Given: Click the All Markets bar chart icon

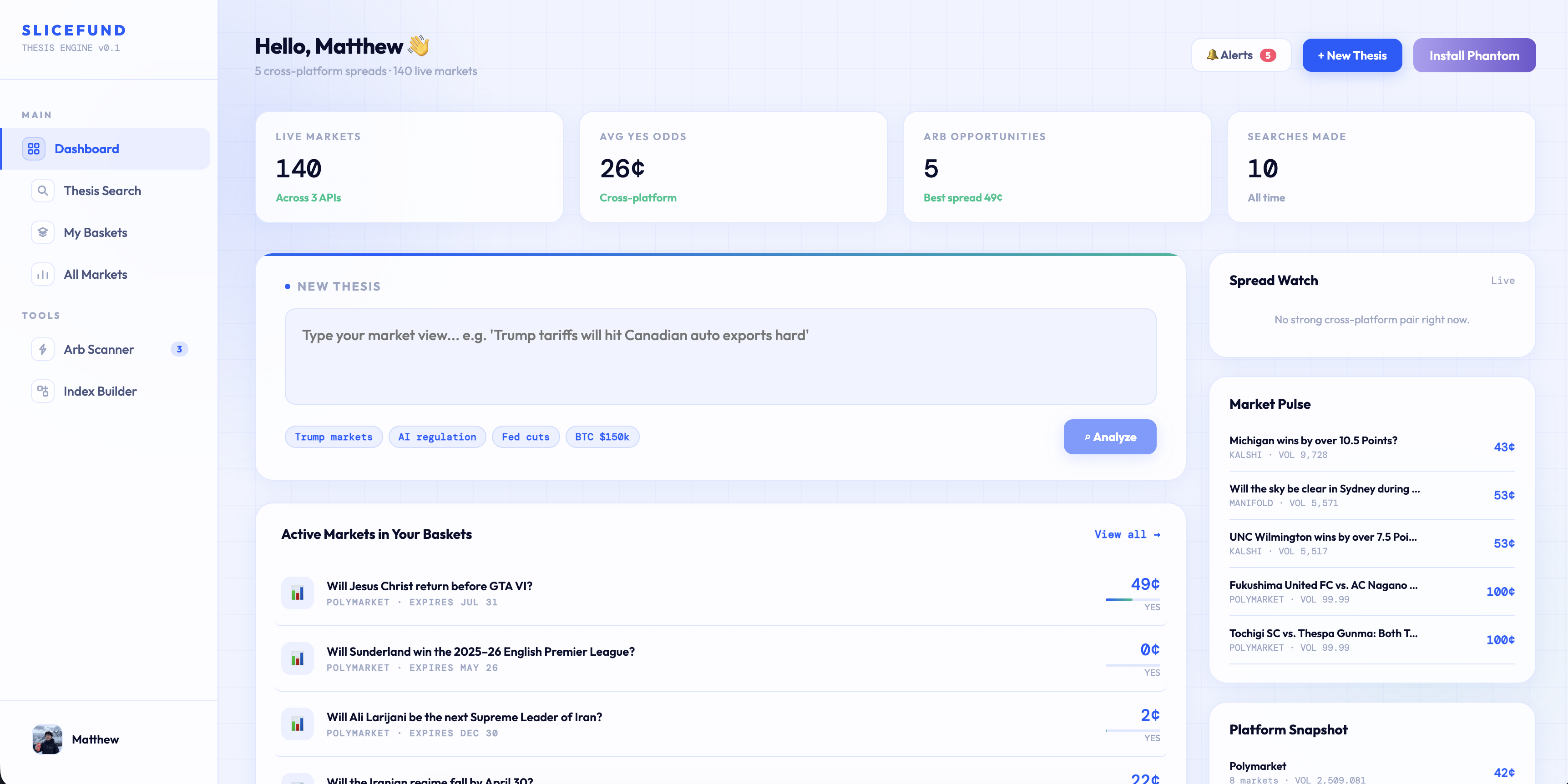Looking at the screenshot, I should point(43,274).
